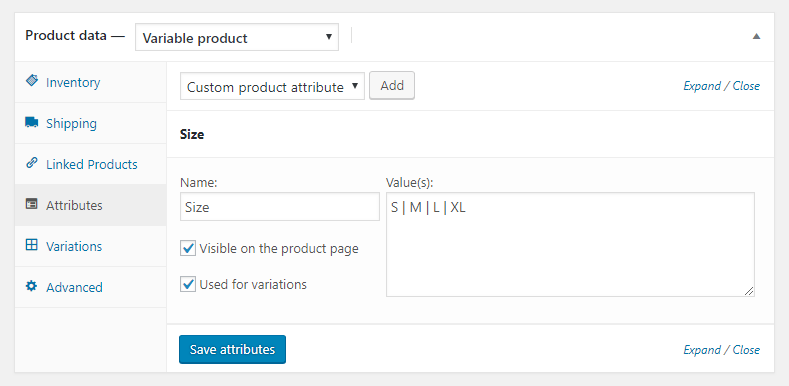The image size is (789, 386).
Task: Click the Values textarea resize handle
Action: (749, 291)
